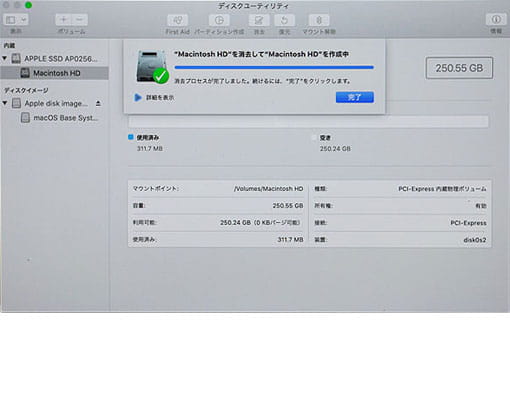Select APPLE SSD AP0256 in sidebar
Image resolution: width=510 pixels, height=397 pixels.
[61, 59]
